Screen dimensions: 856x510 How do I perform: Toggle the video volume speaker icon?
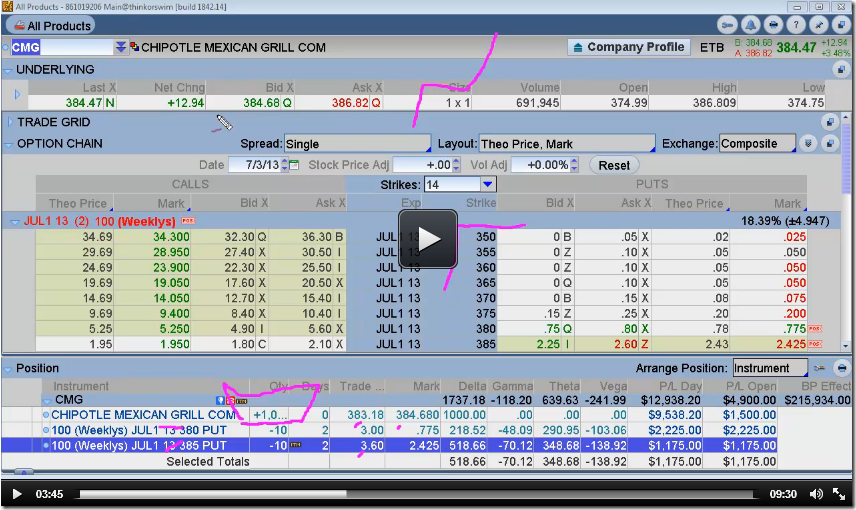pos(816,494)
